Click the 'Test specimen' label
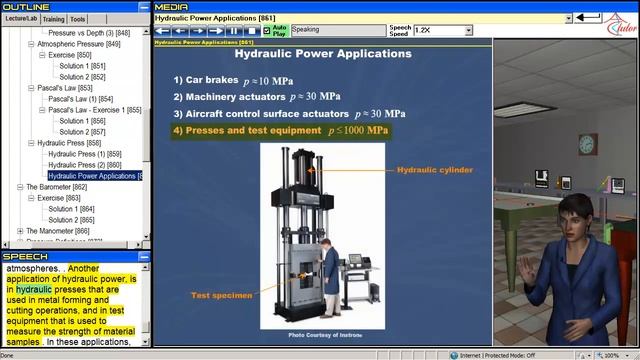The image size is (640, 360). 222,295
